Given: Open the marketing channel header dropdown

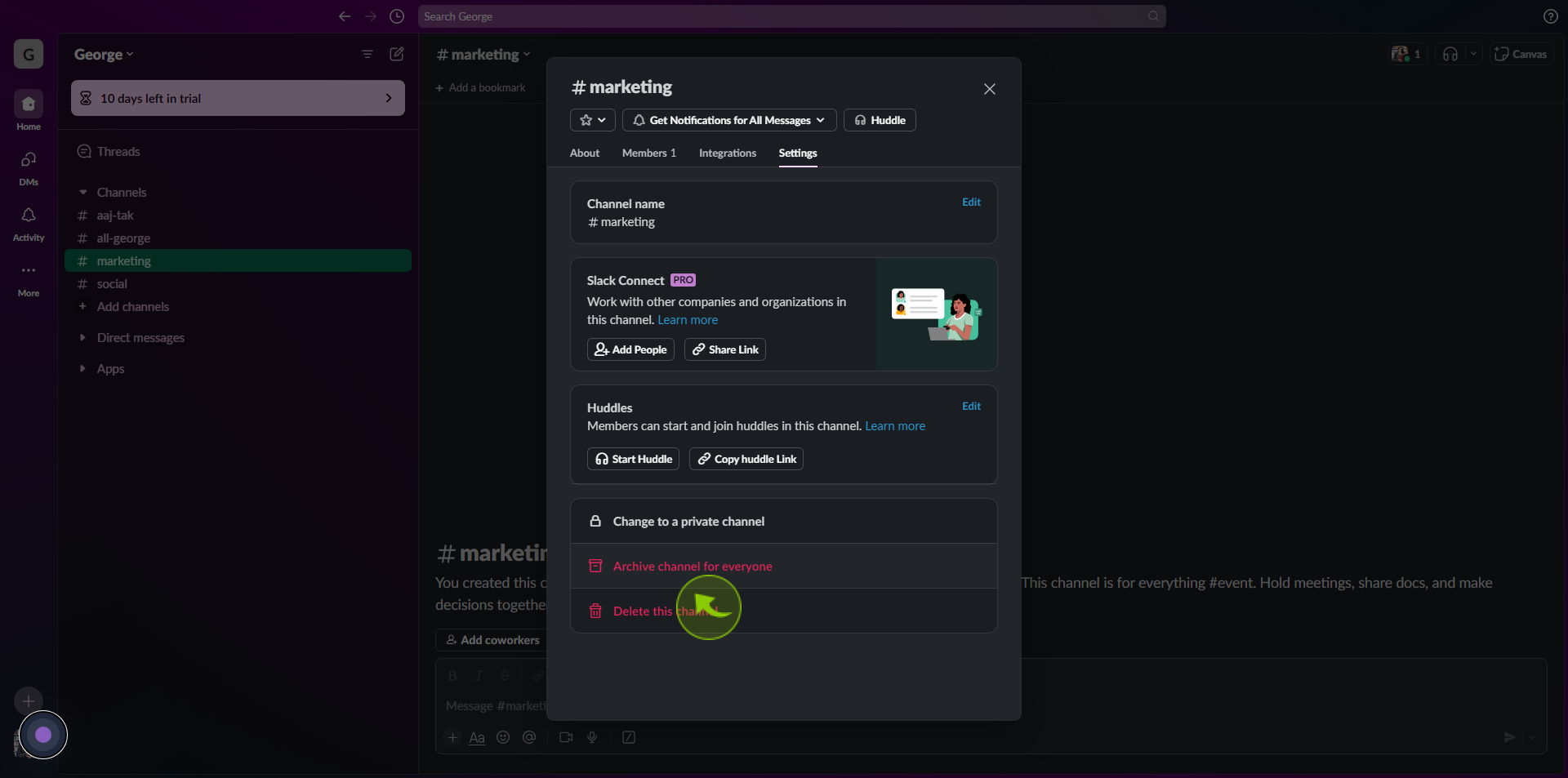Looking at the screenshot, I should (483, 55).
